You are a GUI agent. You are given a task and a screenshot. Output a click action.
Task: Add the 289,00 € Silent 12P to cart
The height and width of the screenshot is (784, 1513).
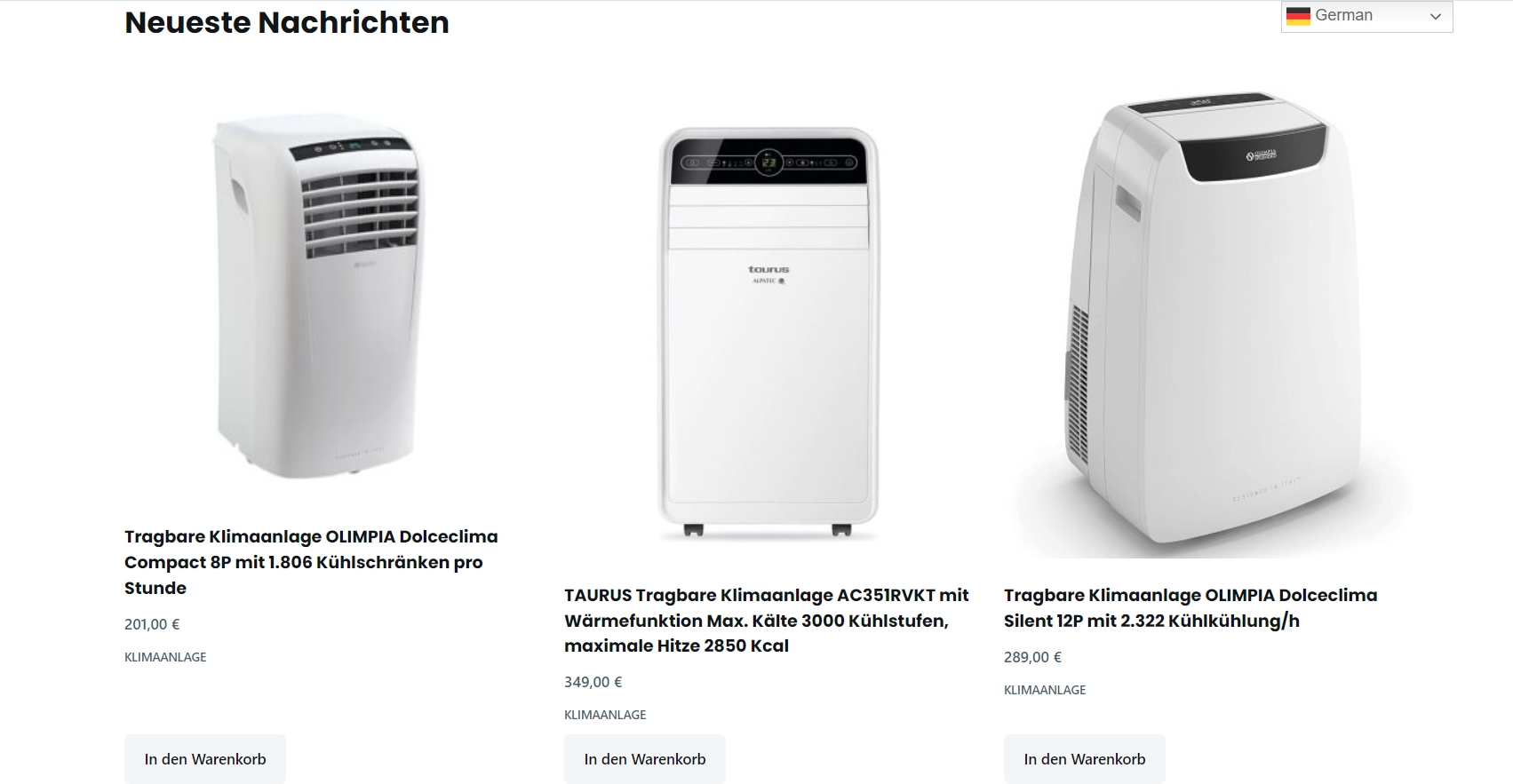click(1085, 759)
